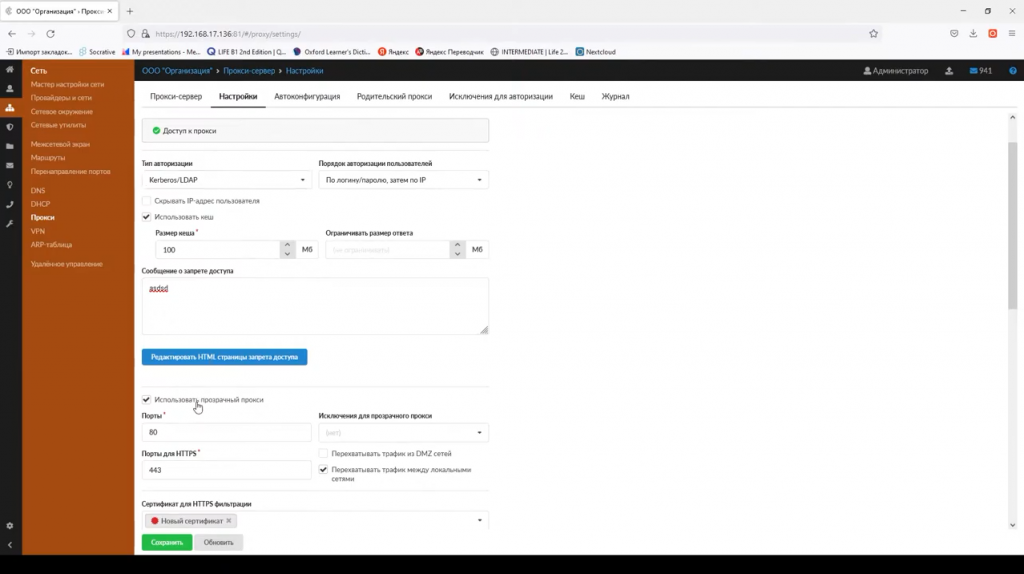Open the phone icon in left rail
Screen dimensions: 1024x574
[x=10, y=204]
